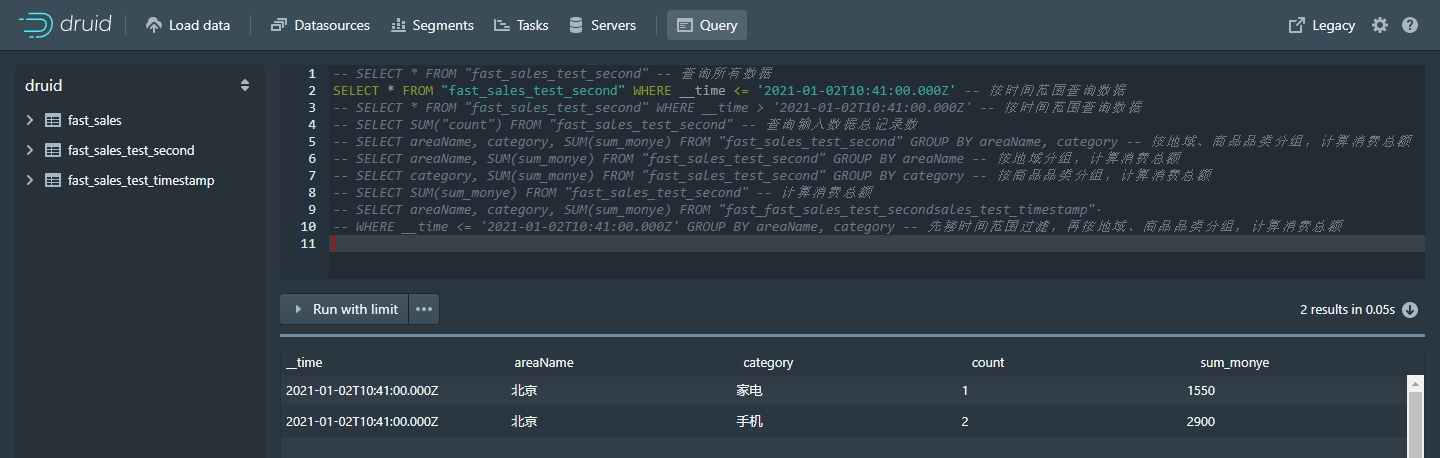Screen dimensions: 1440x458
Task: Open the run options ellipsis menu
Action: 424,309
